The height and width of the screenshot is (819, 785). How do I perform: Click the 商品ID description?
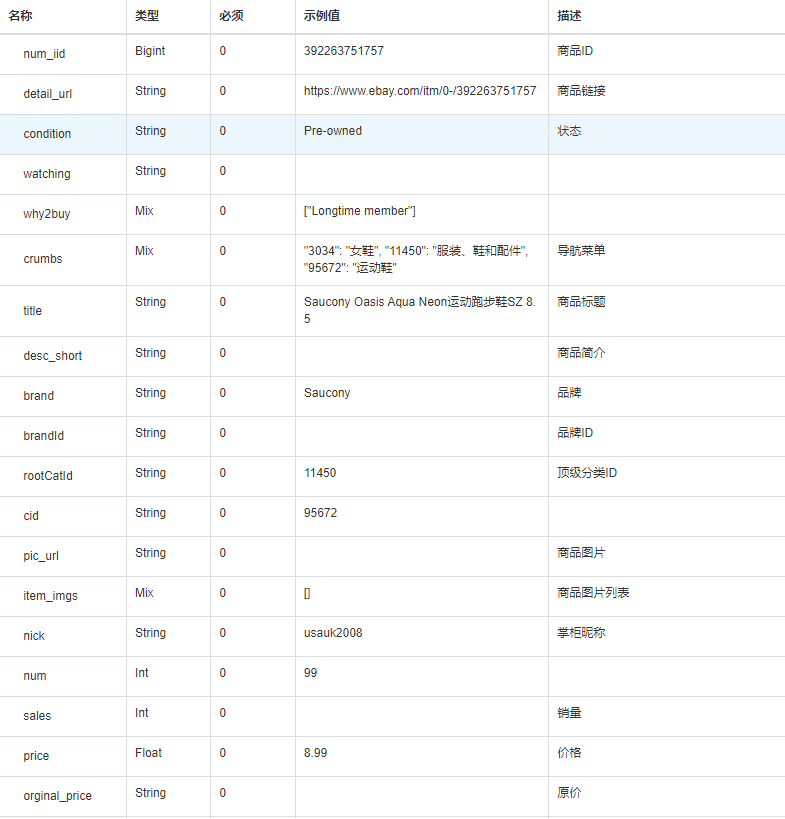point(575,51)
